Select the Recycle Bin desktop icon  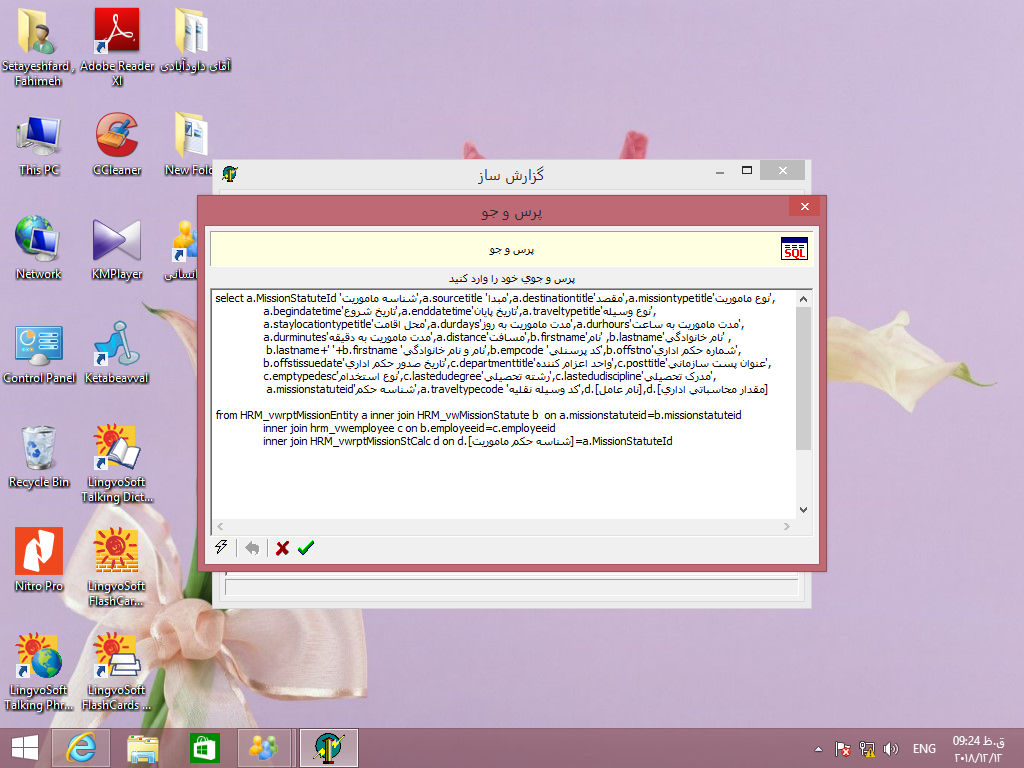coord(39,457)
